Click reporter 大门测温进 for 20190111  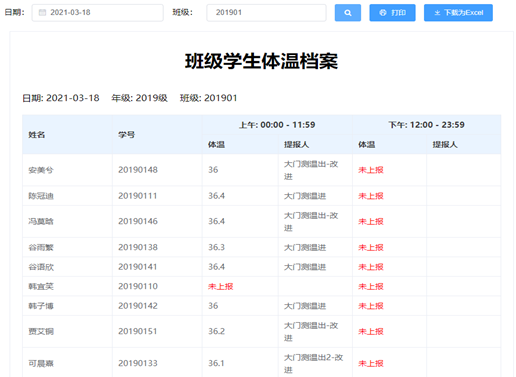[x=305, y=196]
